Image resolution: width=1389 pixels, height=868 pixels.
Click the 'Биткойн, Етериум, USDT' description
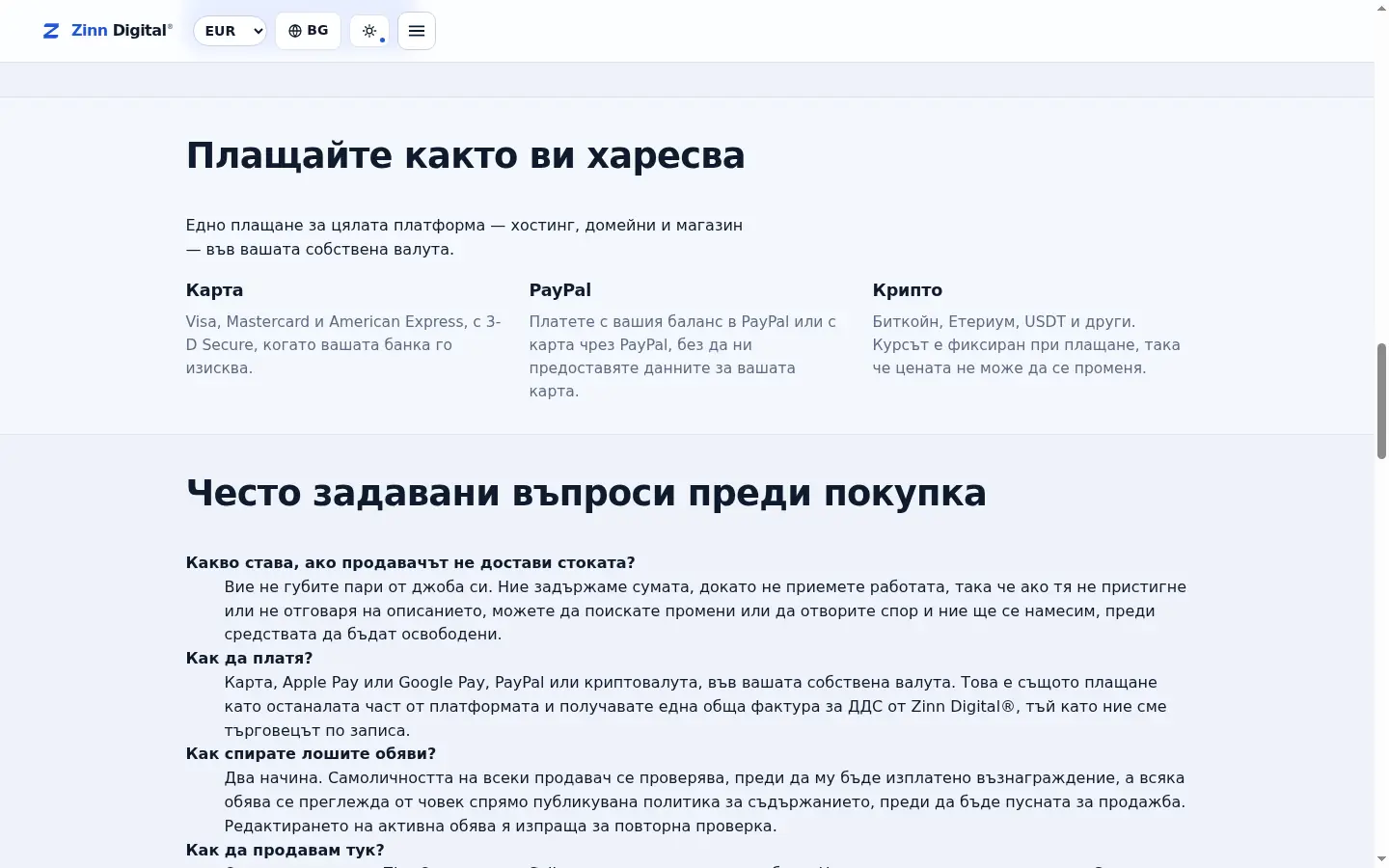(1026, 345)
